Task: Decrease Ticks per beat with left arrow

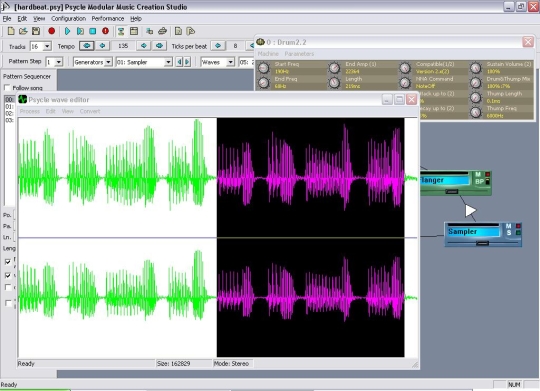Action: point(218,45)
